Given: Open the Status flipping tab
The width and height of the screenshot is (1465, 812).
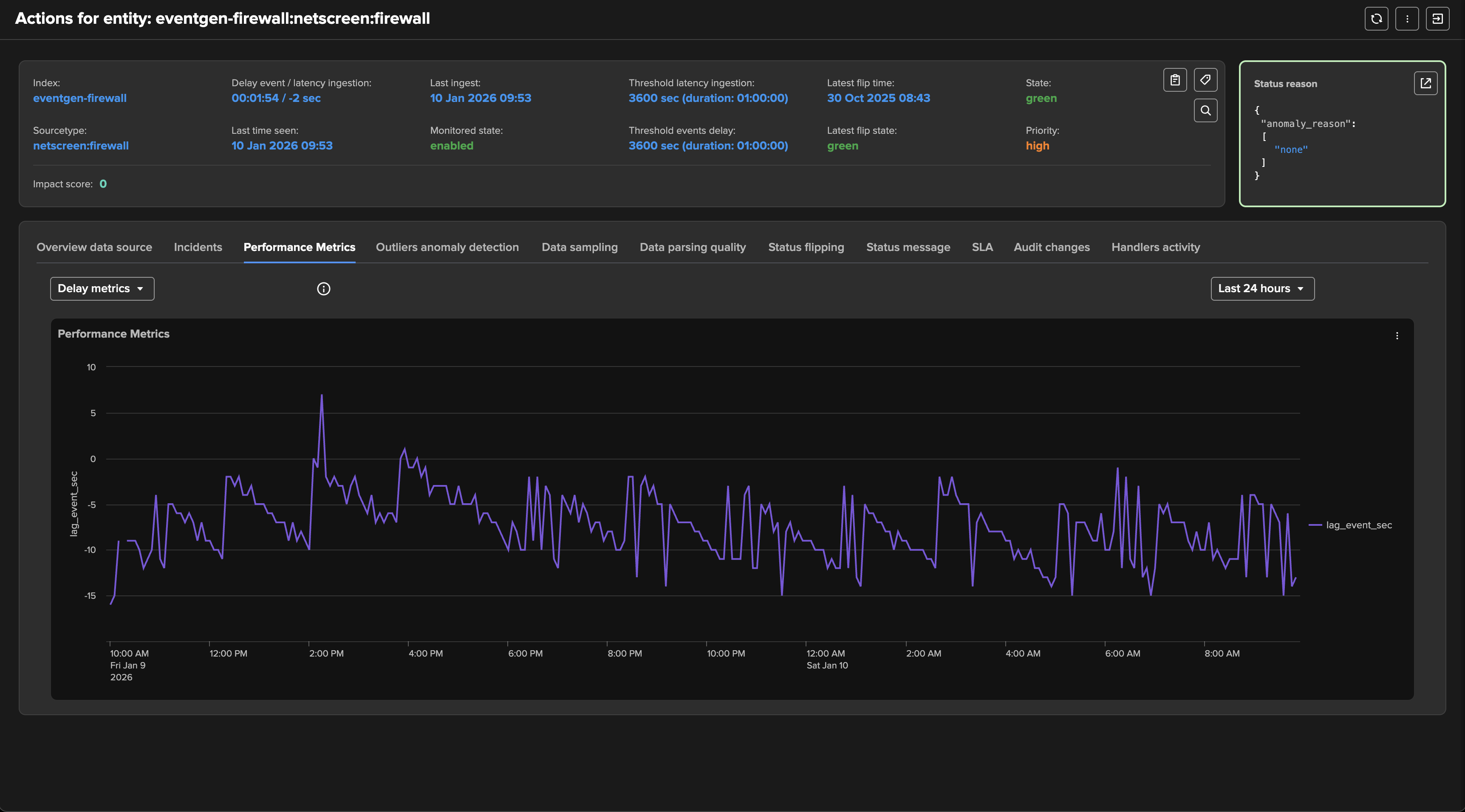Looking at the screenshot, I should click(x=806, y=247).
